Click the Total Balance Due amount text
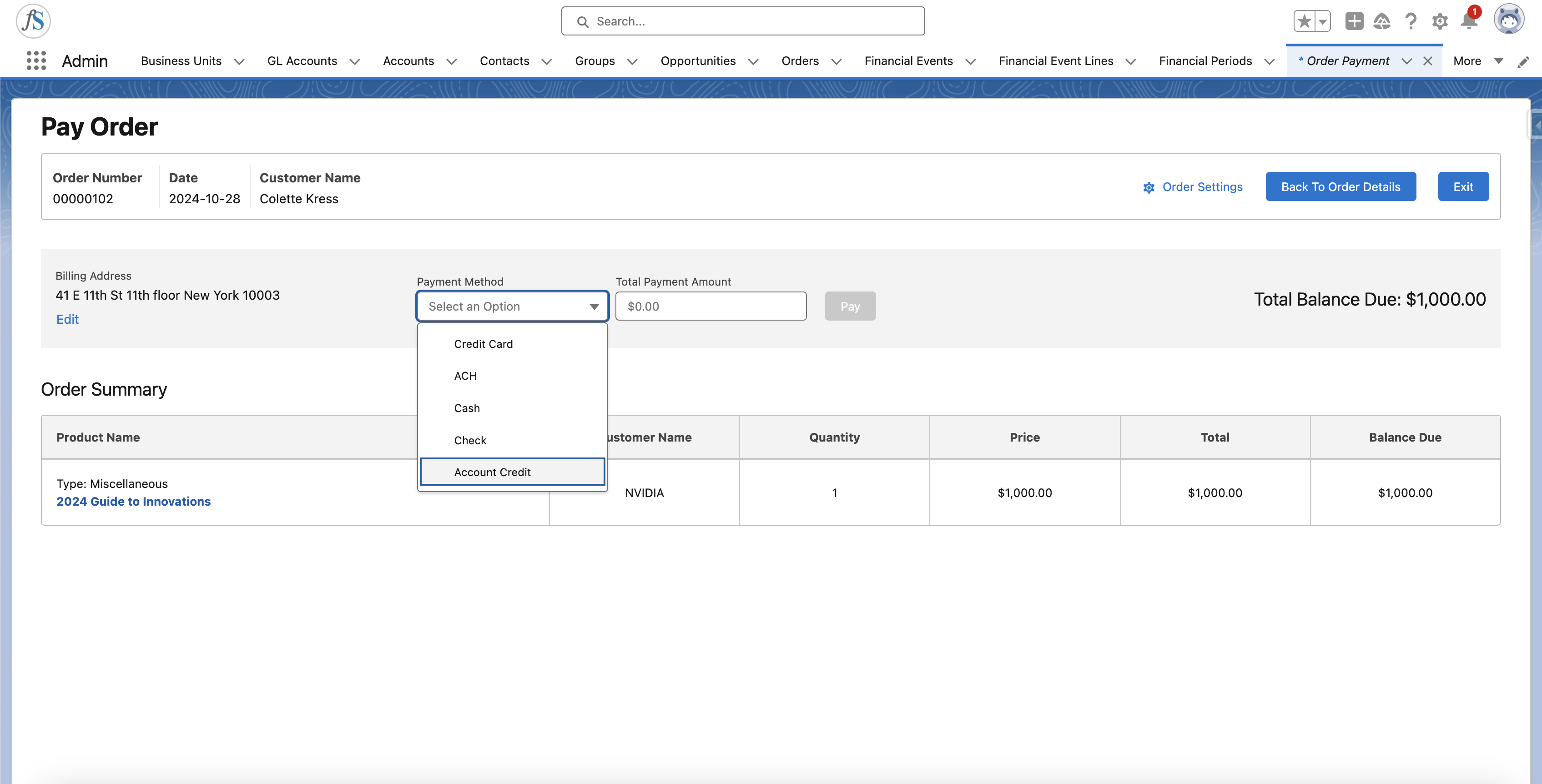This screenshot has width=1542, height=784. pos(1370,299)
